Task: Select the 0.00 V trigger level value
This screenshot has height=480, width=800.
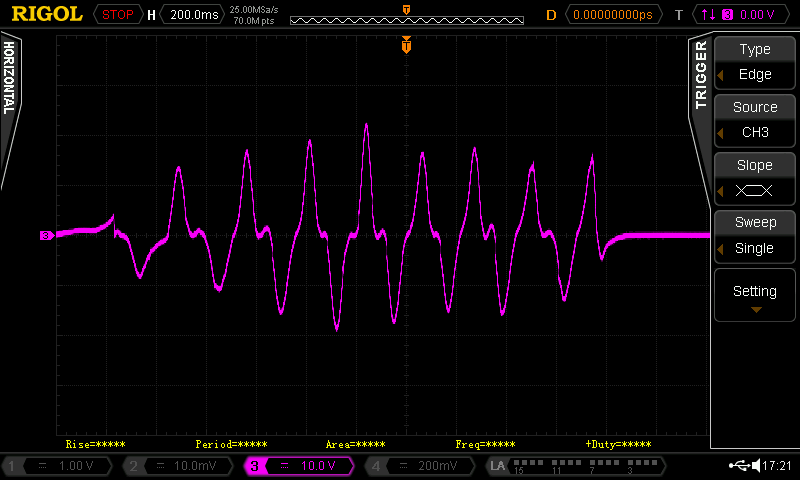Action: (x=757, y=15)
